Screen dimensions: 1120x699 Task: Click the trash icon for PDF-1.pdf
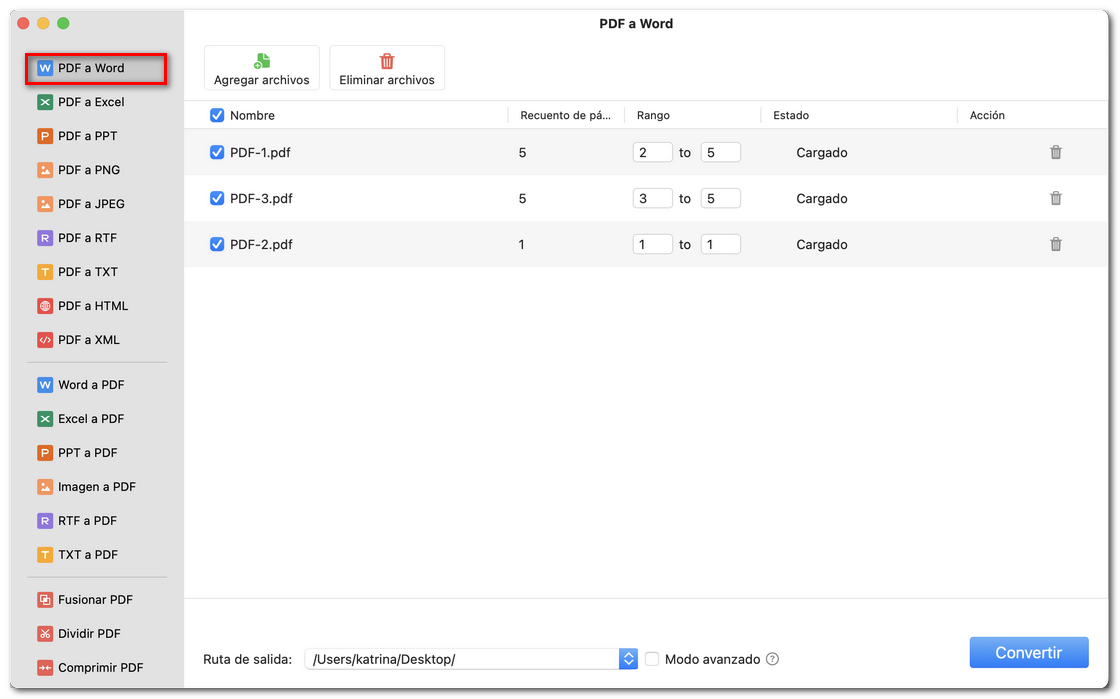[1055, 153]
